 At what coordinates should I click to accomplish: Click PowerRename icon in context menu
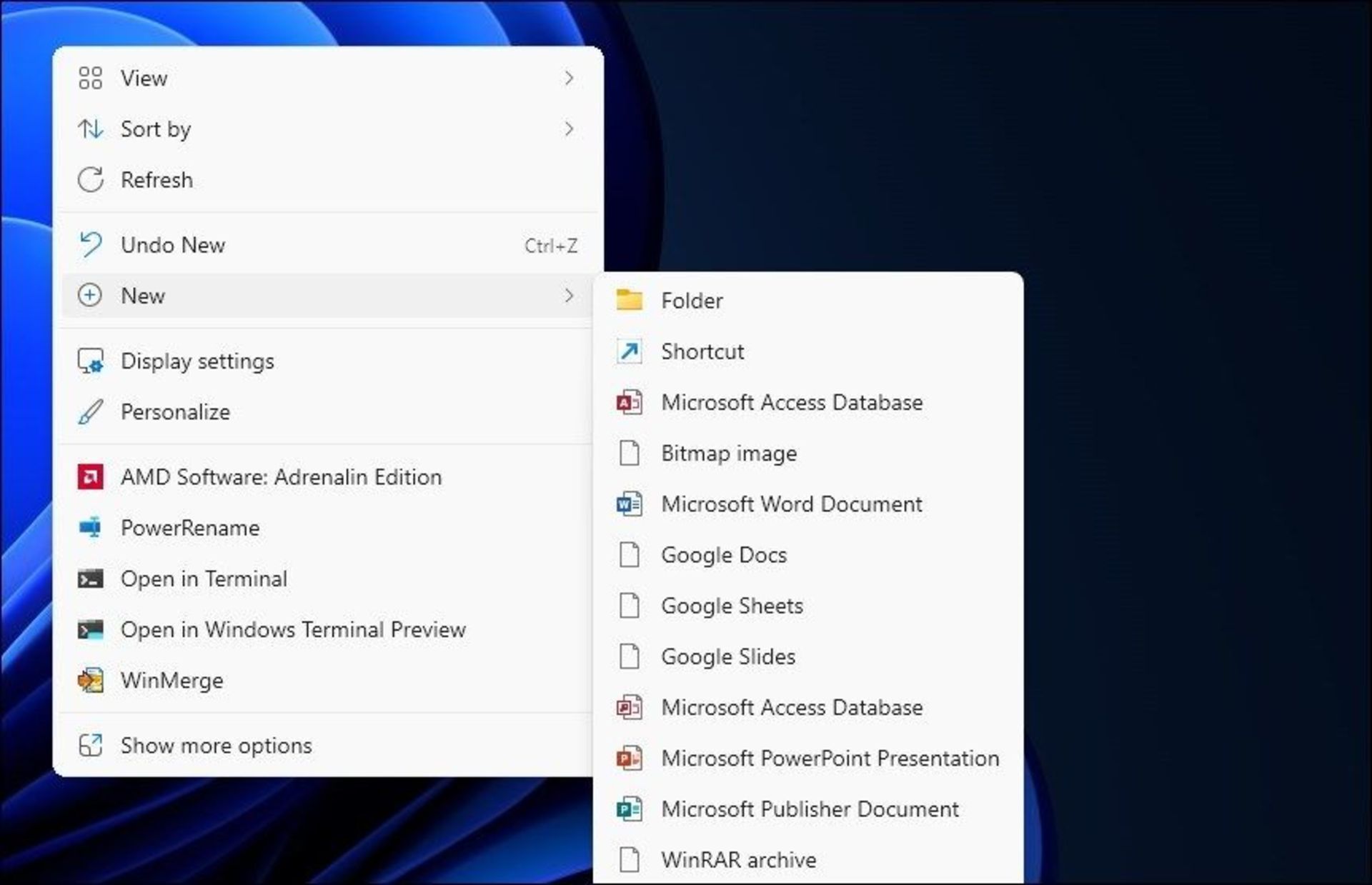(x=90, y=527)
